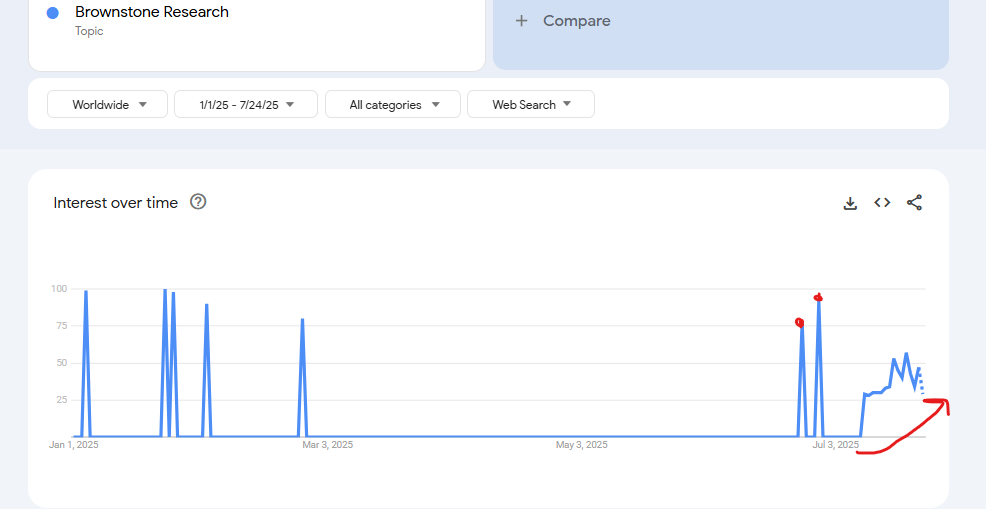Screen dimensions: 986x509
Task: Download the interest over time CSV
Action: 850,203
